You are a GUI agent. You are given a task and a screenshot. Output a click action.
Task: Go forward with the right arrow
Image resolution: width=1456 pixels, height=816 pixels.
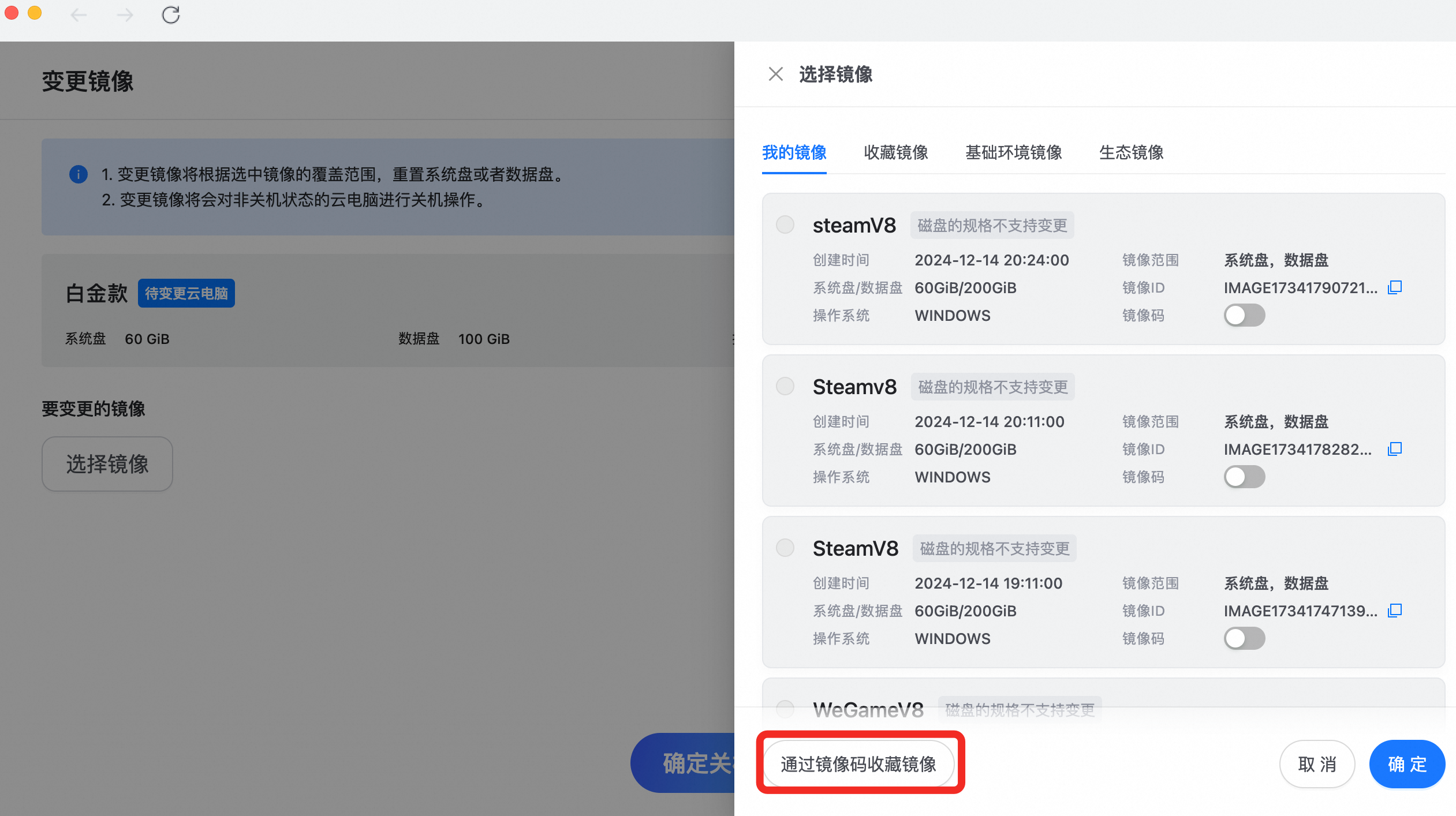[125, 14]
